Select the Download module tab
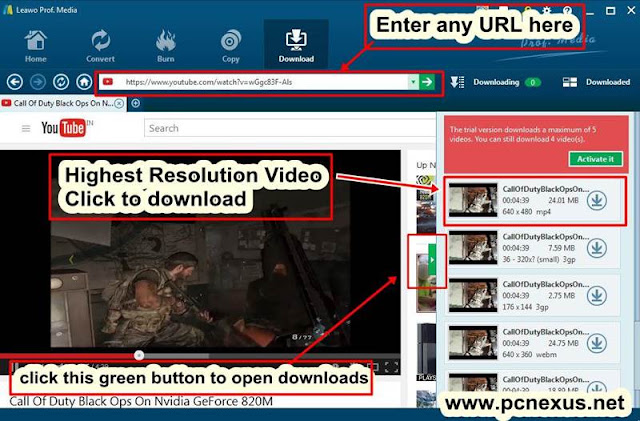 click(296, 44)
